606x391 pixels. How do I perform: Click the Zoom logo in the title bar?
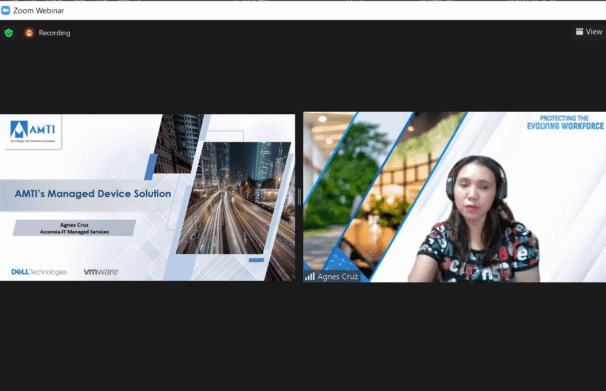coord(5,10)
